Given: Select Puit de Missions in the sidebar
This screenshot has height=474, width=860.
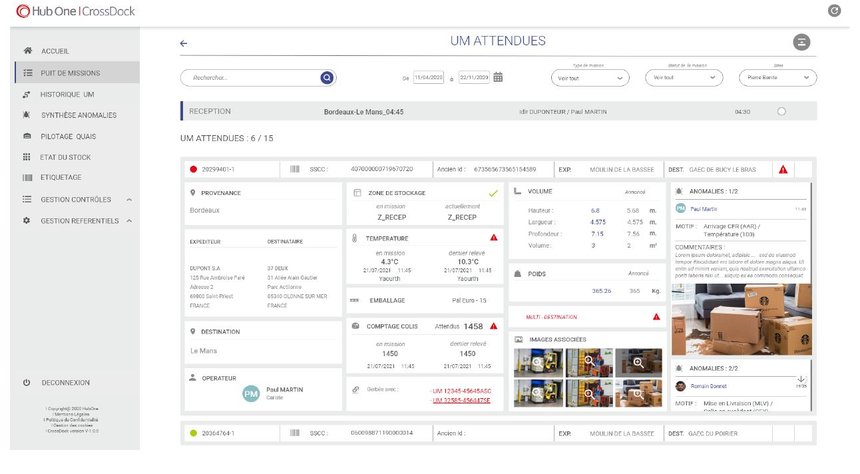Looking at the screenshot, I should click(x=77, y=72).
